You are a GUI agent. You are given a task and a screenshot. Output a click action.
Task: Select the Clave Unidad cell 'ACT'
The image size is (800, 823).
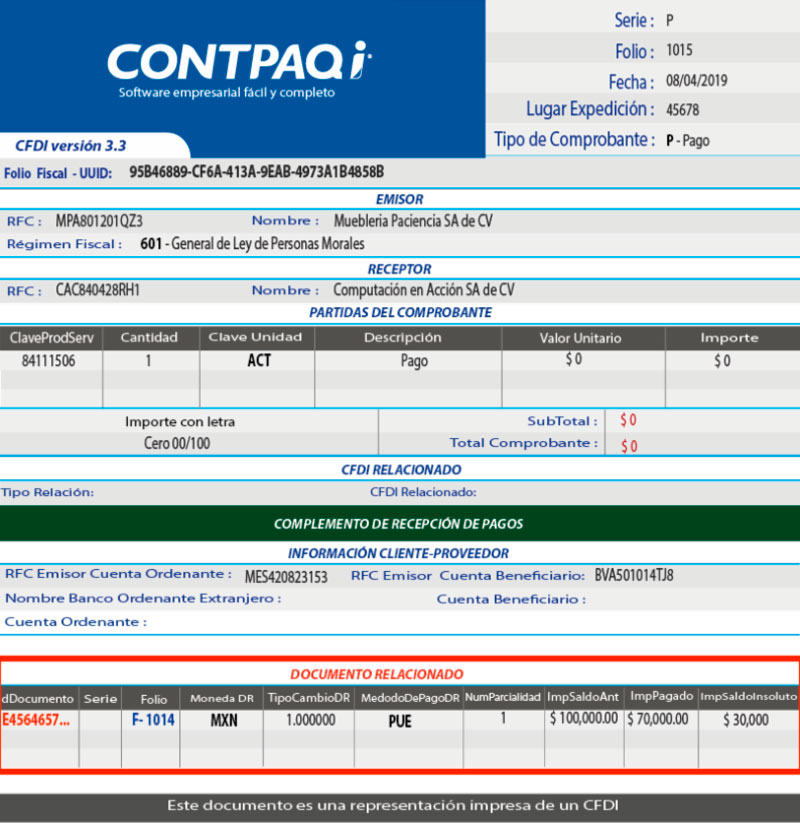click(259, 361)
